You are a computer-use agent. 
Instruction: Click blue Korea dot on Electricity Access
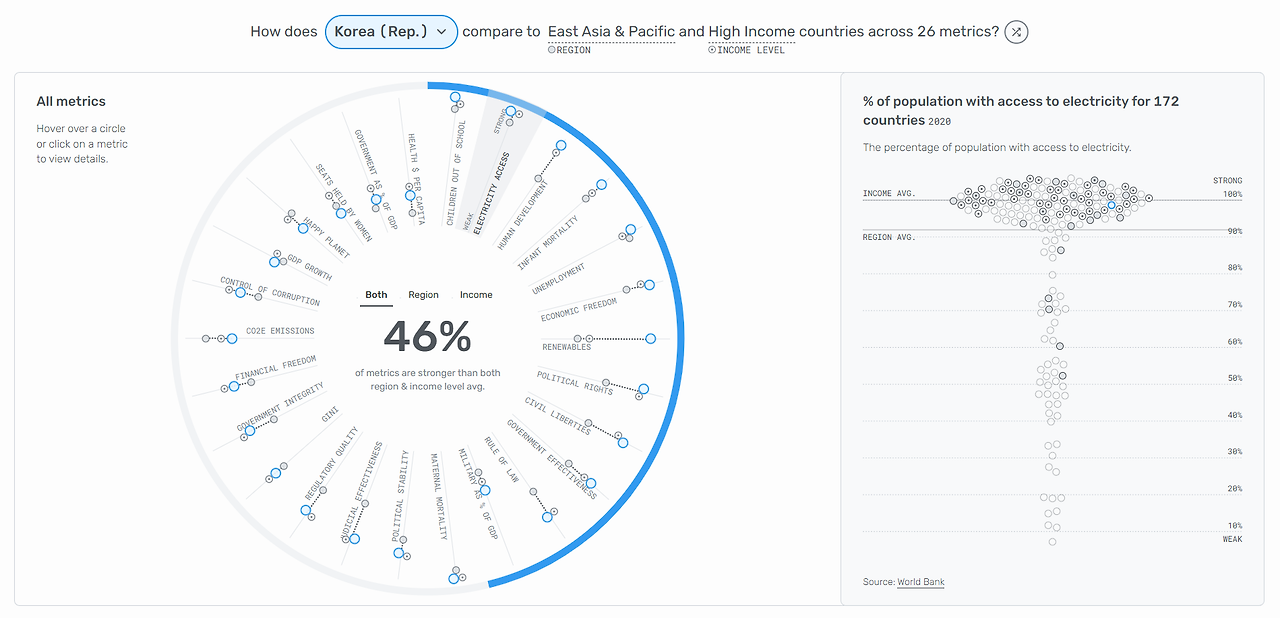[x=511, y=112]
